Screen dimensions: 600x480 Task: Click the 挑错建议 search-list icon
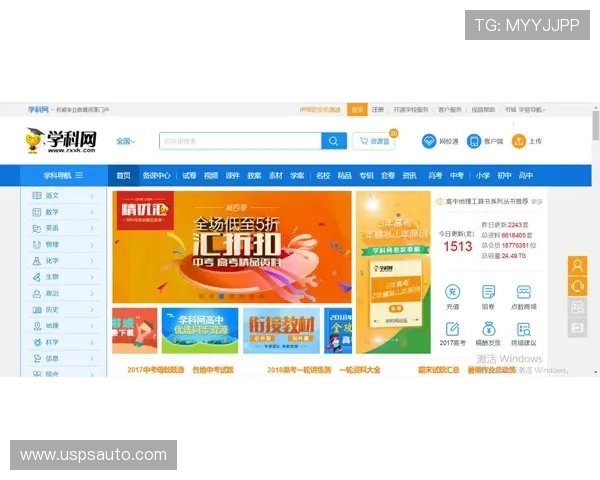coord(523,329)
